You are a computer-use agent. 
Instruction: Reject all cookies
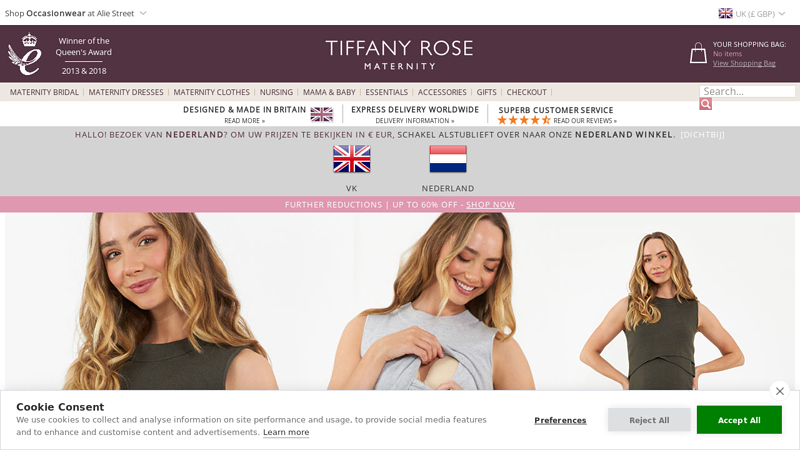tap(649, 420)
